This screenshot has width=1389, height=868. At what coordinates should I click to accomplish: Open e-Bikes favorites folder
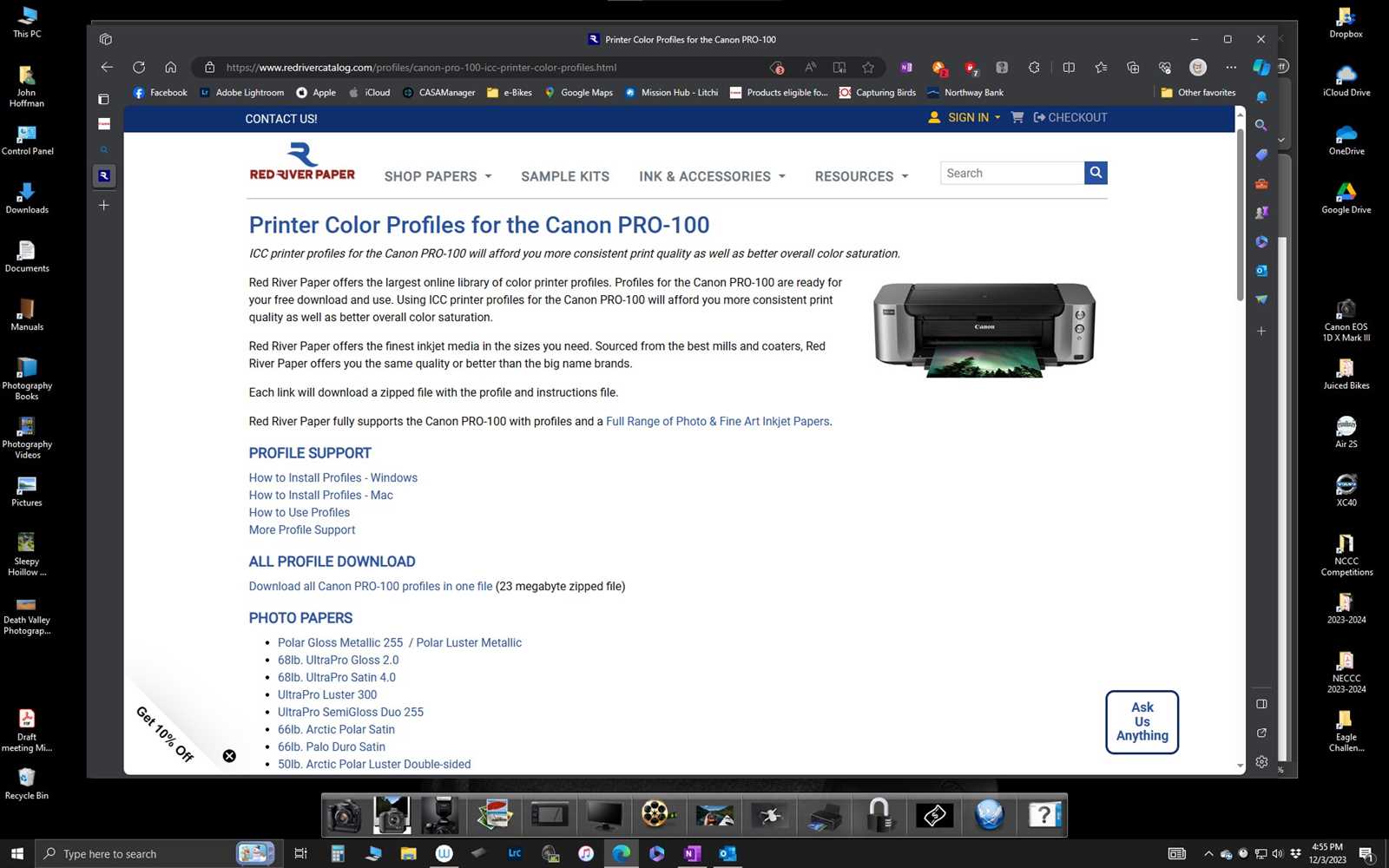click(x=510, y=92)
